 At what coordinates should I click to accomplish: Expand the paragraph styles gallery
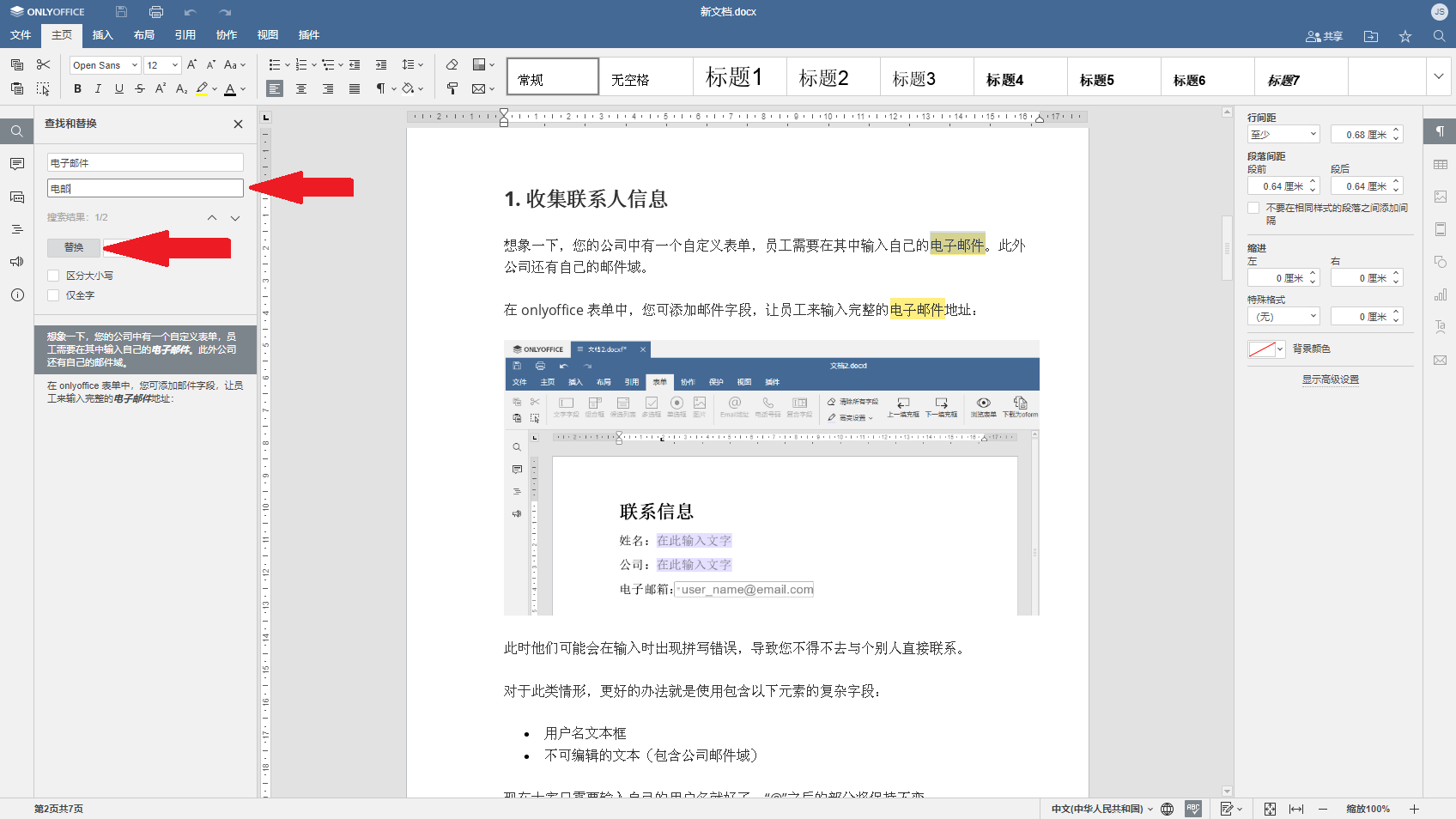(x=1438, y=76)
